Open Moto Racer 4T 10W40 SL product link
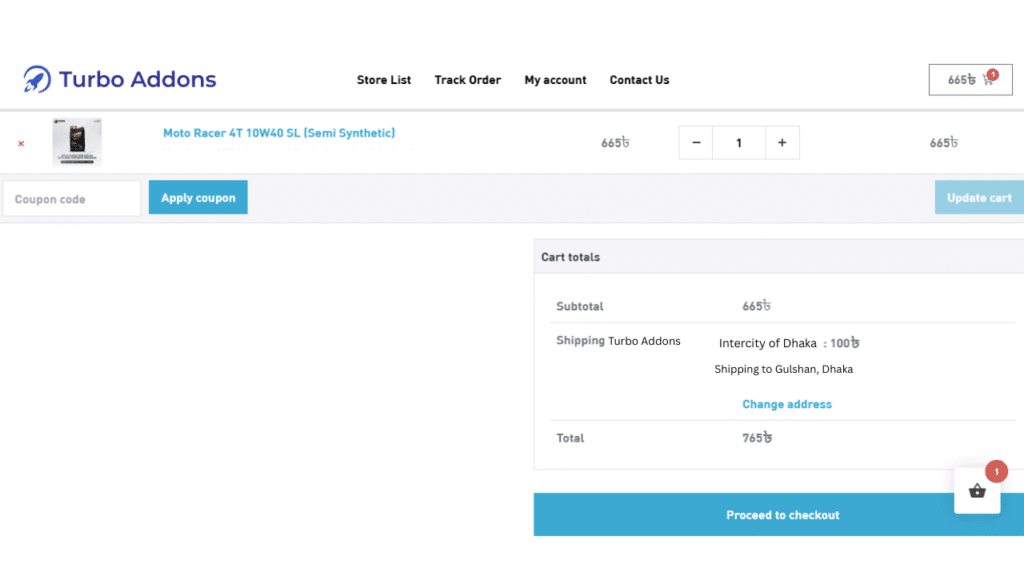The width and height of the screenshot is (1024, 576). [279, 133]
